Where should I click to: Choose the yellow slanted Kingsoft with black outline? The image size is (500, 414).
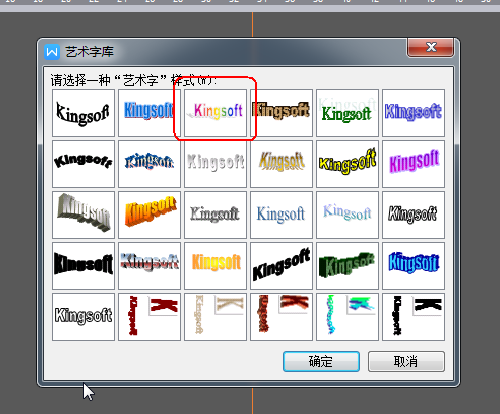coord(347,164)
